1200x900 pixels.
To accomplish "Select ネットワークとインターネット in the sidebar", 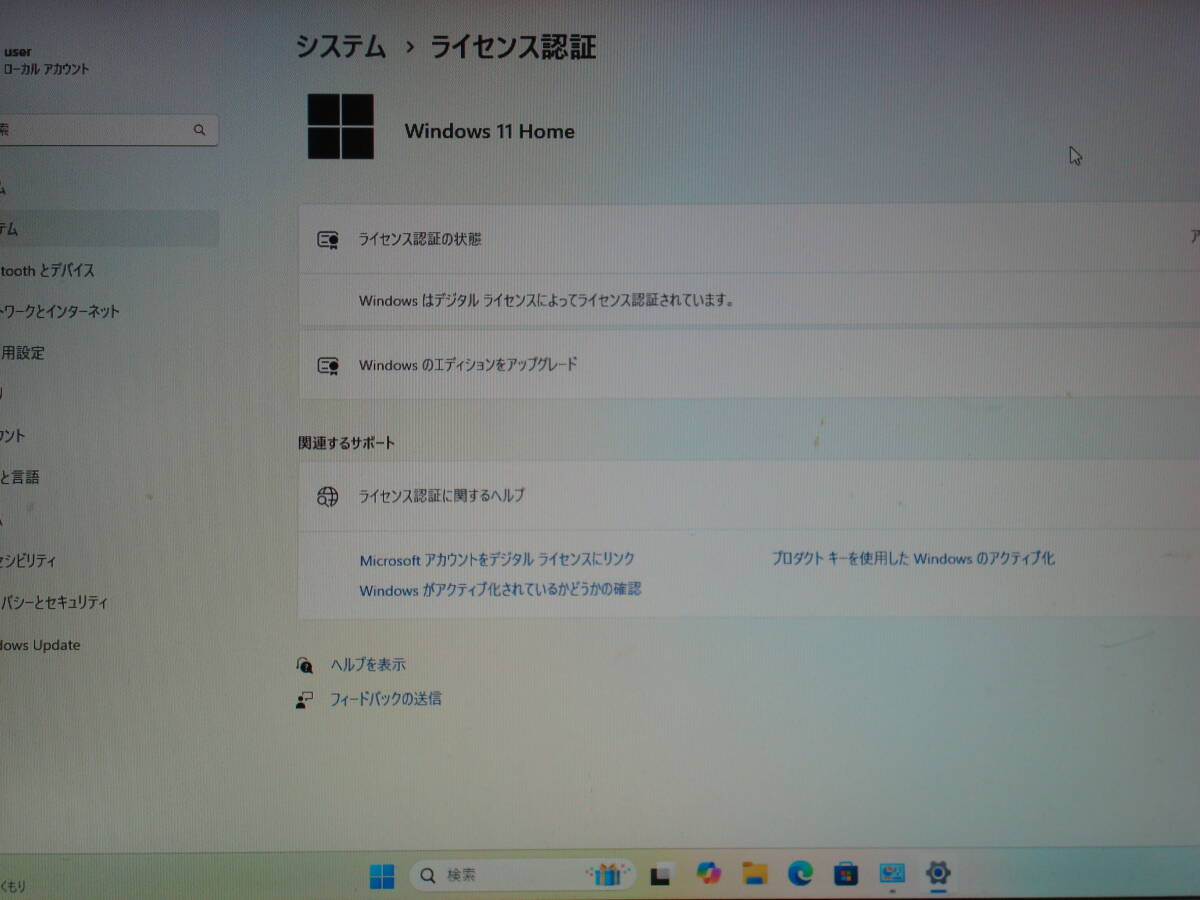I will pos(108,311).
